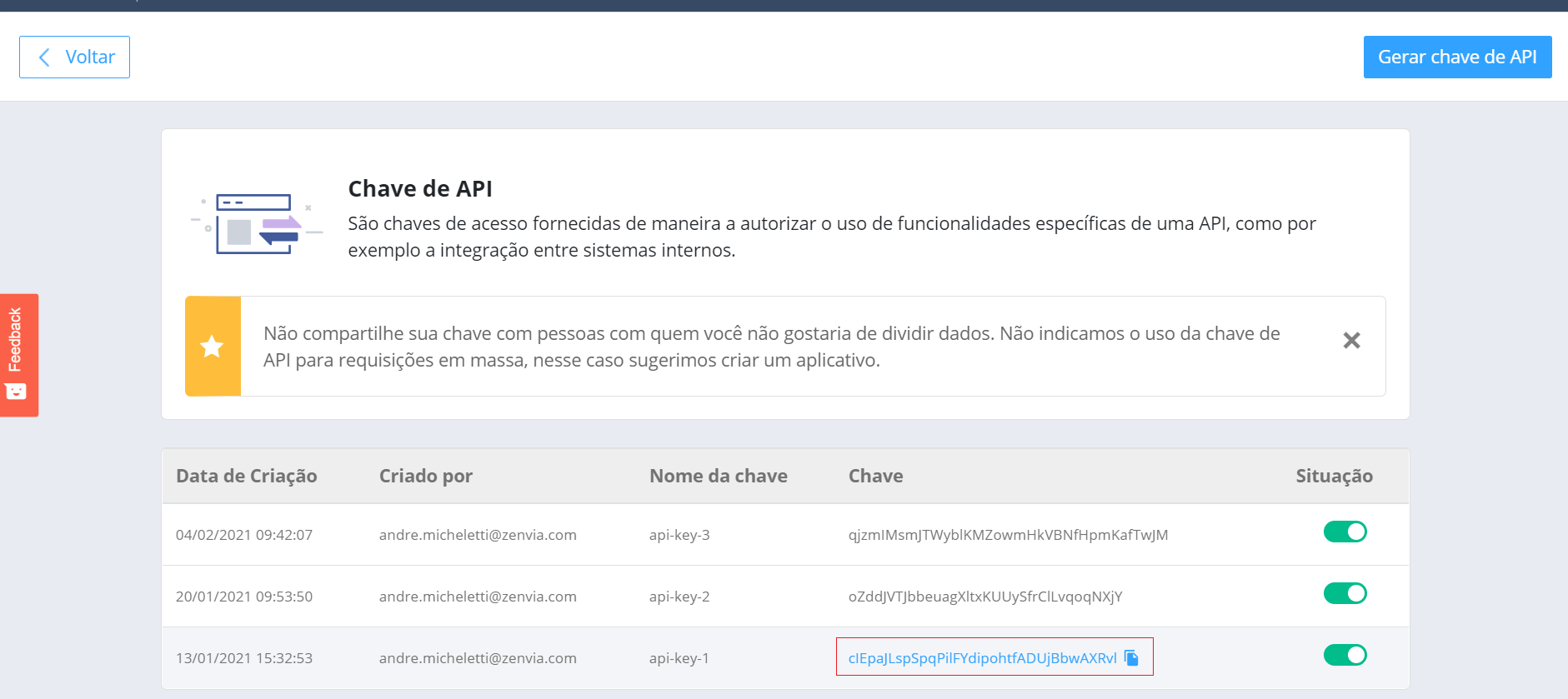Click the Nome da chave column header
This screenshot has height=699, width=1568.
click(719, 476)
